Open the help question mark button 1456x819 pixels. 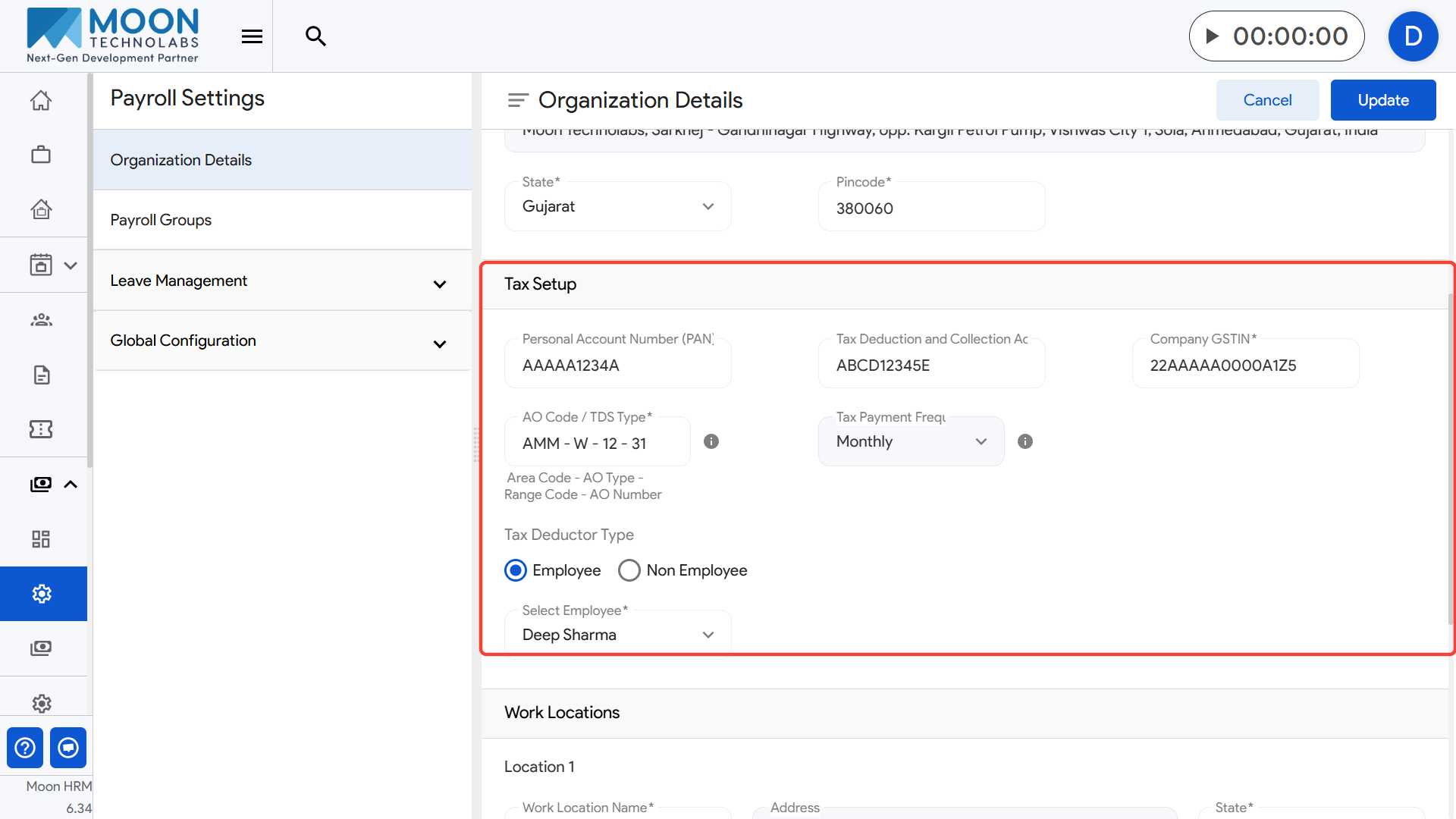[25, 748]
